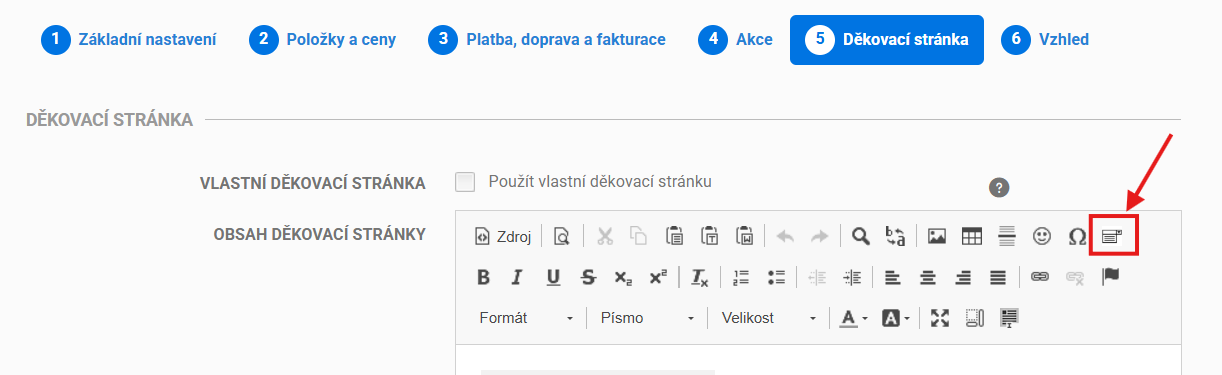The width and height of the screenshot is (1222, 375).
Task: Insert horizontal line icon
Action: [1007, 237]
